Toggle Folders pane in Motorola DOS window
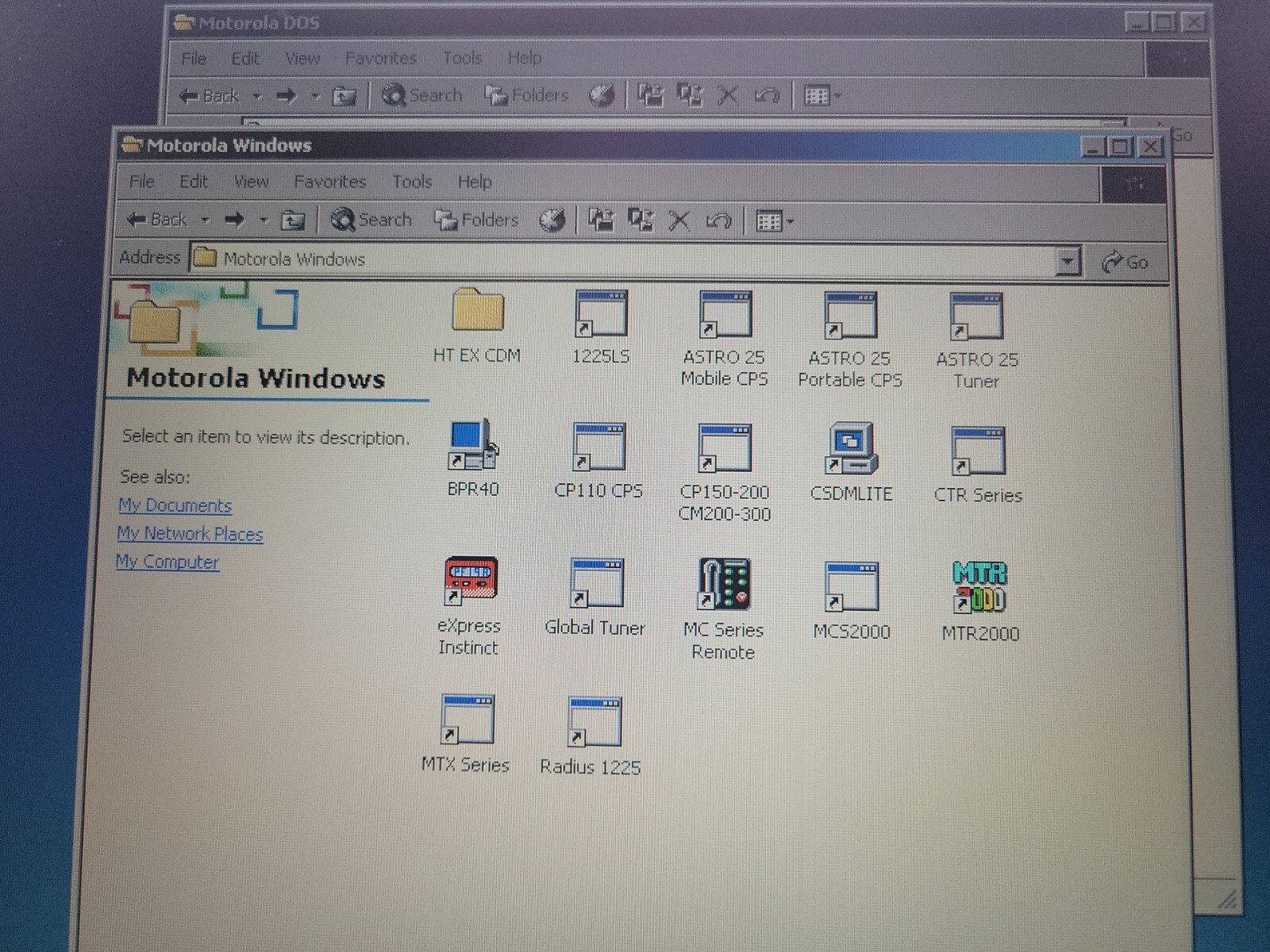 526,95
